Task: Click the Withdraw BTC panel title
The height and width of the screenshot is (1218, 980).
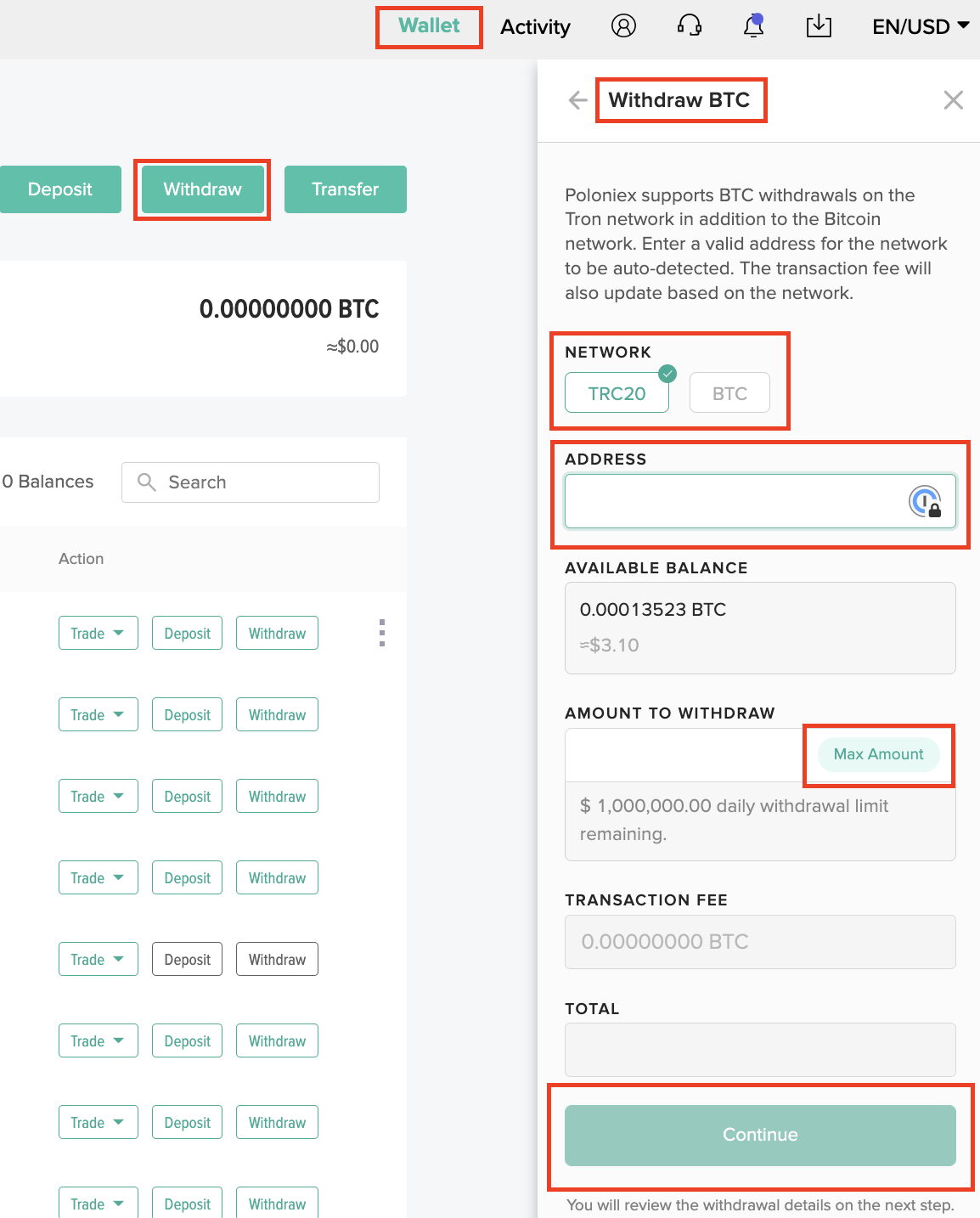Action: [x=679, y=100]
